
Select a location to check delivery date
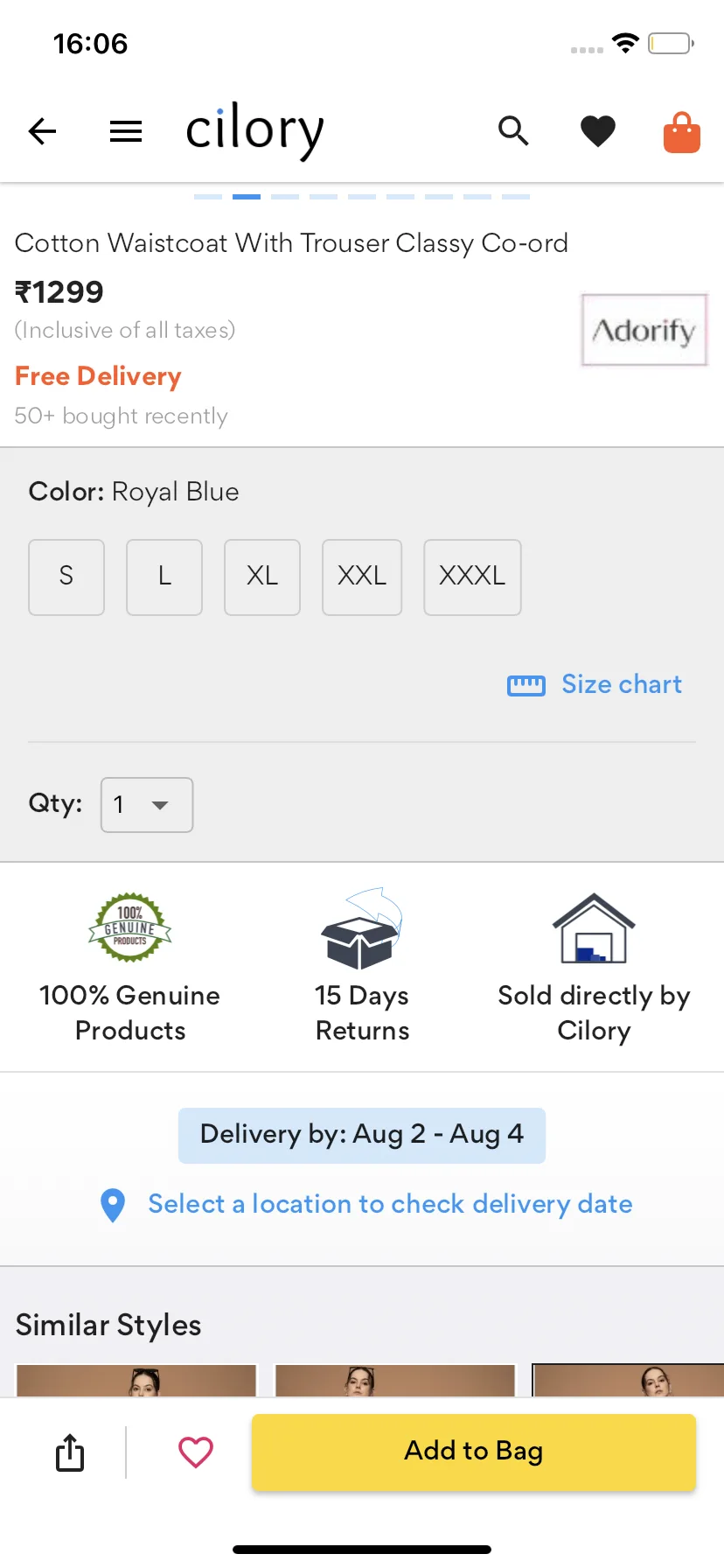pos(390,1204)
